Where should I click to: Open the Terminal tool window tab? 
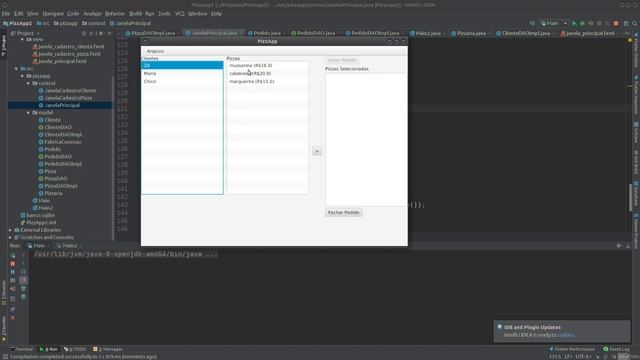22,349
